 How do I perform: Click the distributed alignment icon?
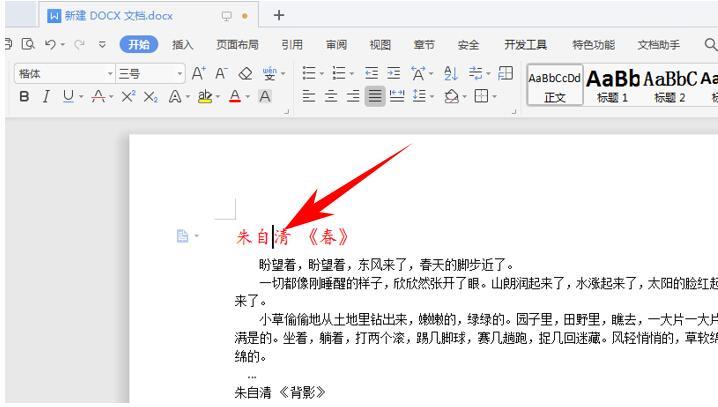[397, 96]
